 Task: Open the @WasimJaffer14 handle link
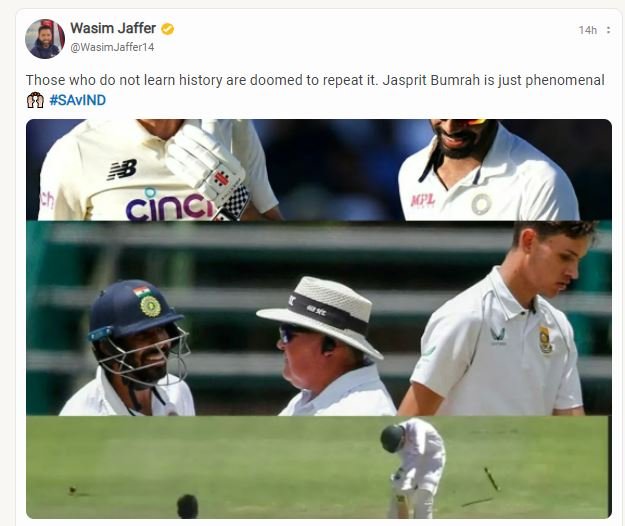click(112, 47)
